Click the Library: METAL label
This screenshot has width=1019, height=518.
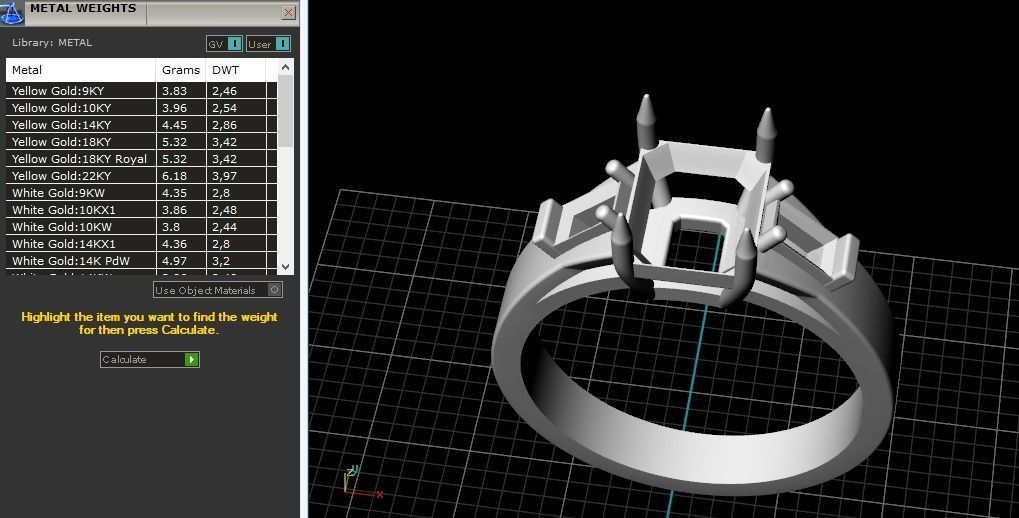(52, 43)
